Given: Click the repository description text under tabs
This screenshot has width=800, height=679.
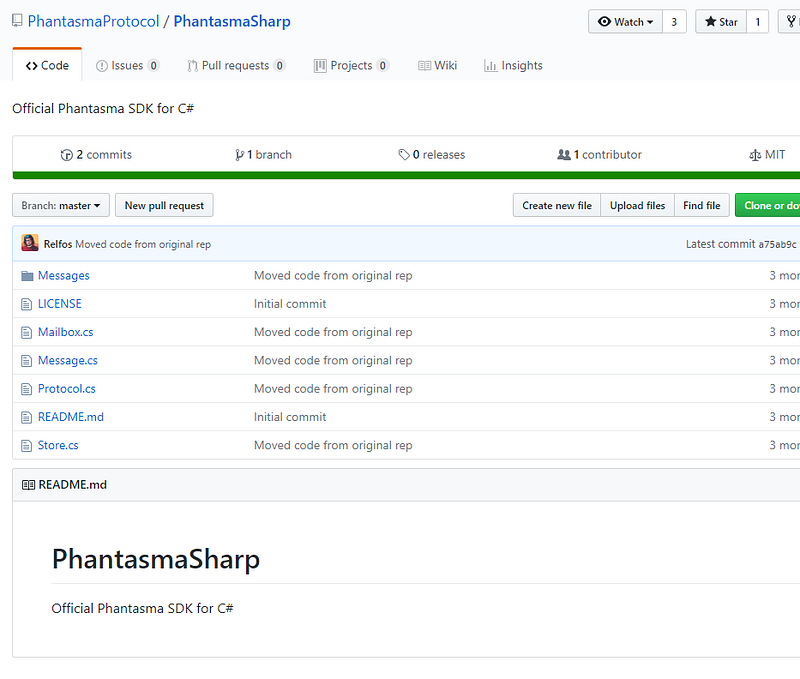Looking at the screenshot, I should click(x=103, y=109).
